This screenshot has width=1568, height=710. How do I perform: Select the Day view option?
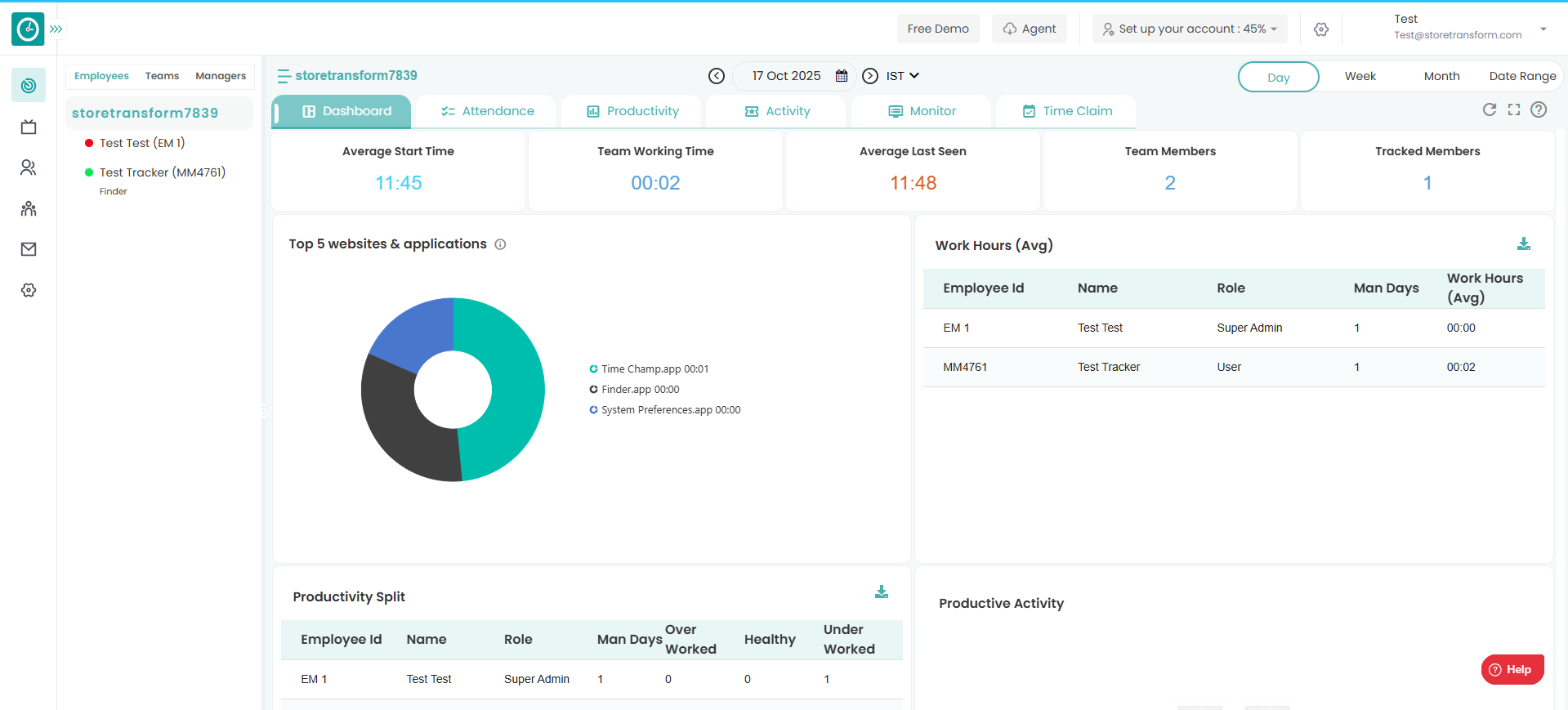(1279, 77)
